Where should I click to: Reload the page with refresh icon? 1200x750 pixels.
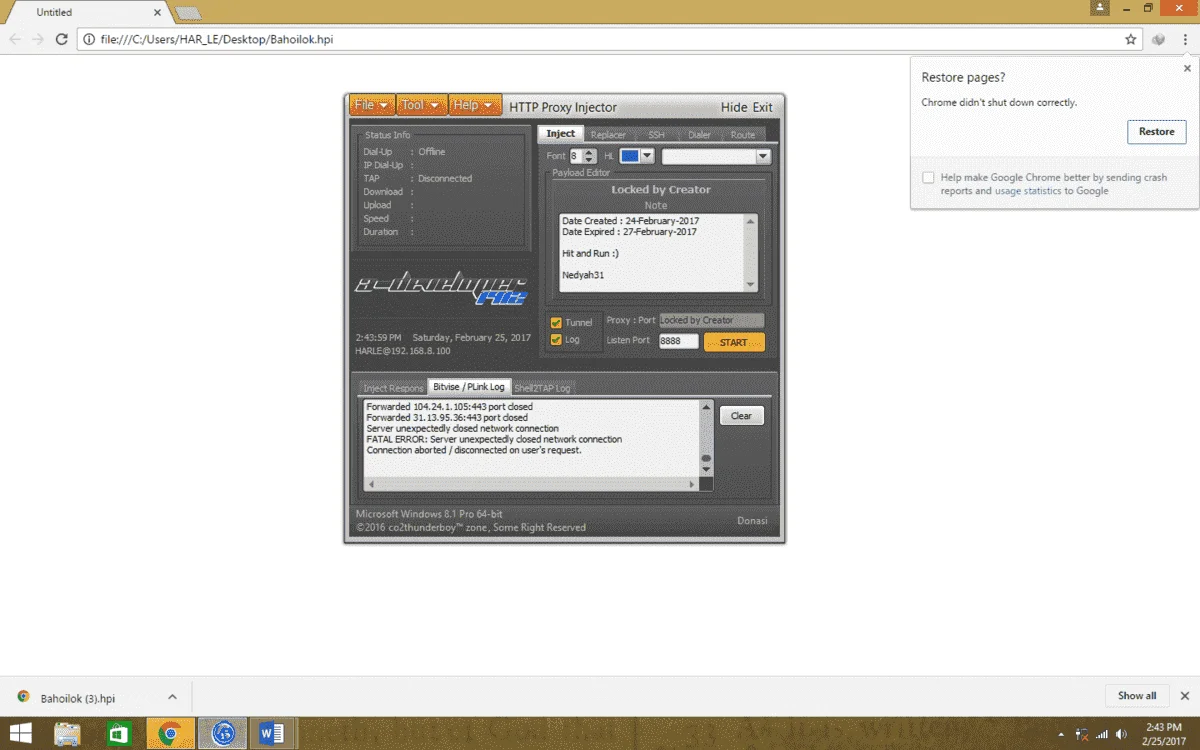pyautogui.click(x=61, y=39)
